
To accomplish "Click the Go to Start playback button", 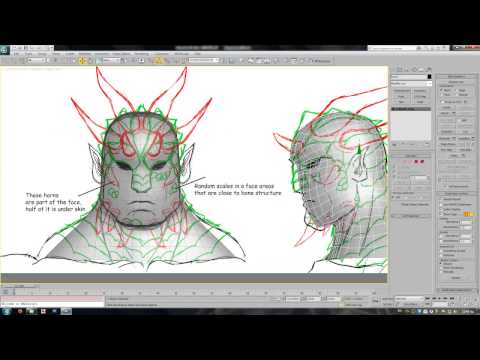I will [427, 298].
